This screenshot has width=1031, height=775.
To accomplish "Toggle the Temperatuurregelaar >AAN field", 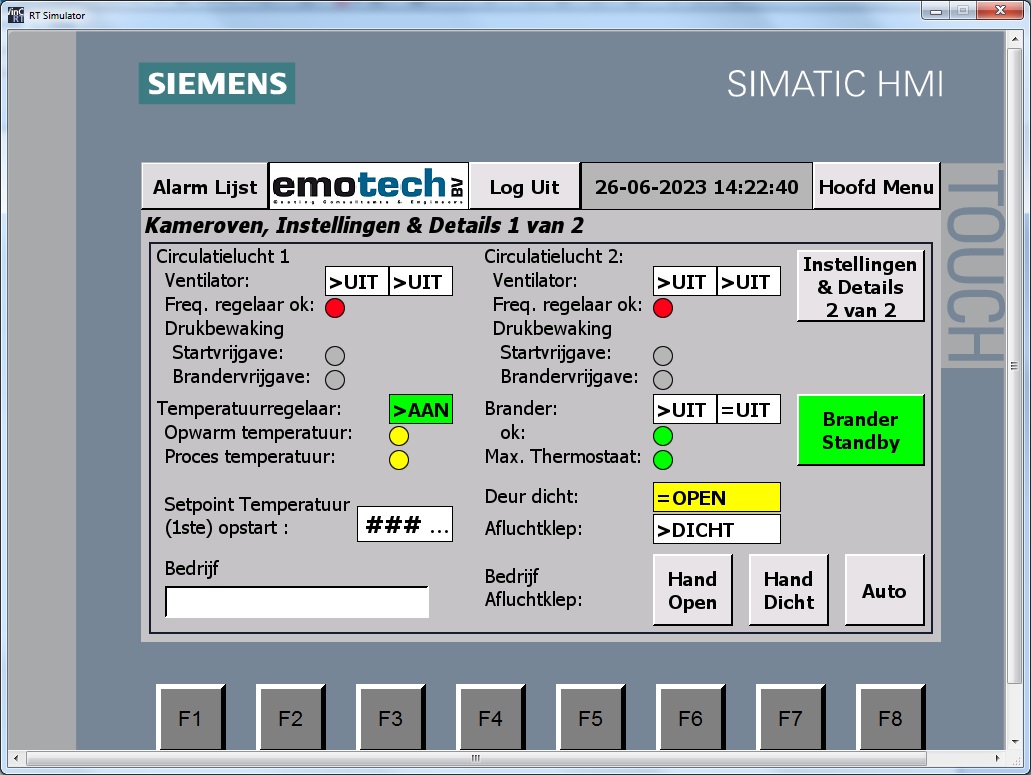I will point(420,409).
